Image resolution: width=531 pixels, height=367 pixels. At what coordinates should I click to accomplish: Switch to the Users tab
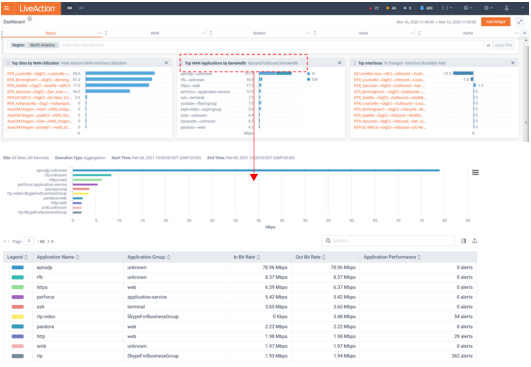(363, 33)
